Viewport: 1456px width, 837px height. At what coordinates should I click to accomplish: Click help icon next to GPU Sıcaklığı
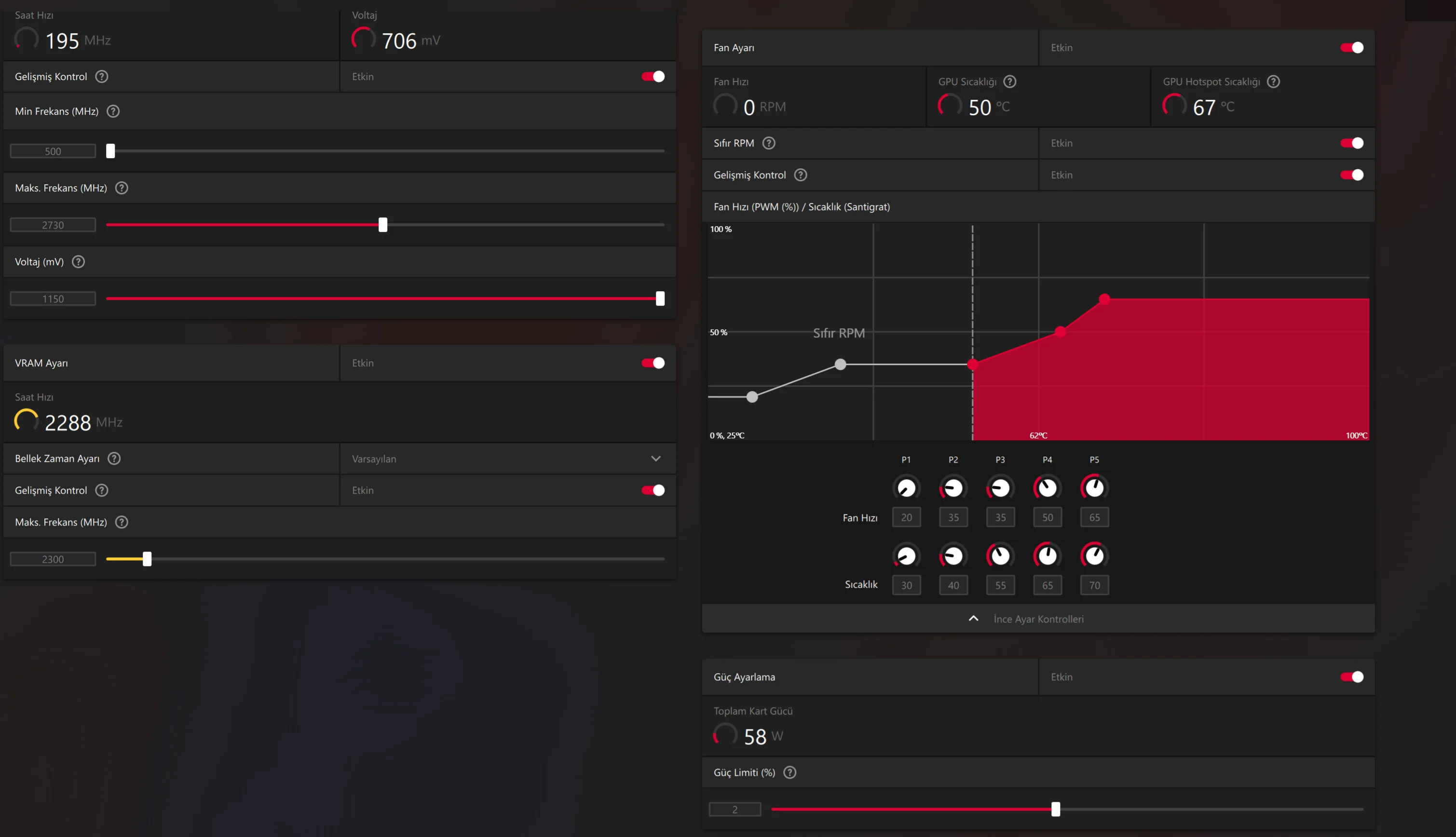click(x=1010, y=81)
